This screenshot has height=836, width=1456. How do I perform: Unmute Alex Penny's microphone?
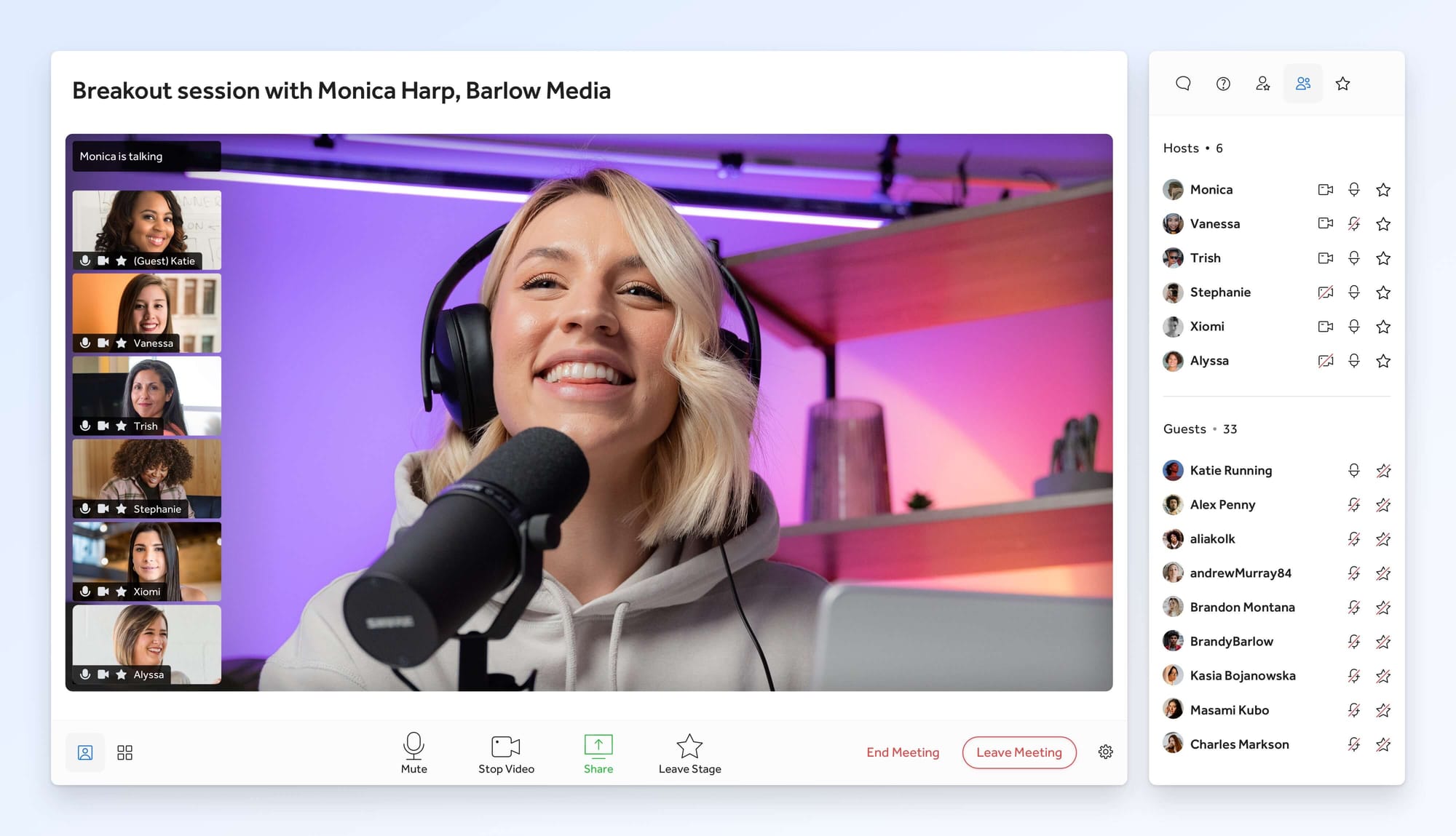(x=1353, y=505)
